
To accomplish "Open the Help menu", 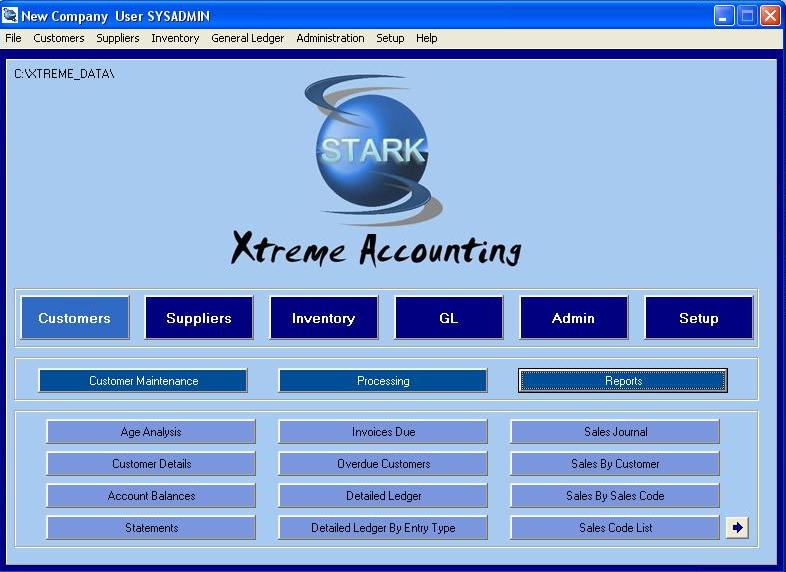I will [x=427, y=38].
